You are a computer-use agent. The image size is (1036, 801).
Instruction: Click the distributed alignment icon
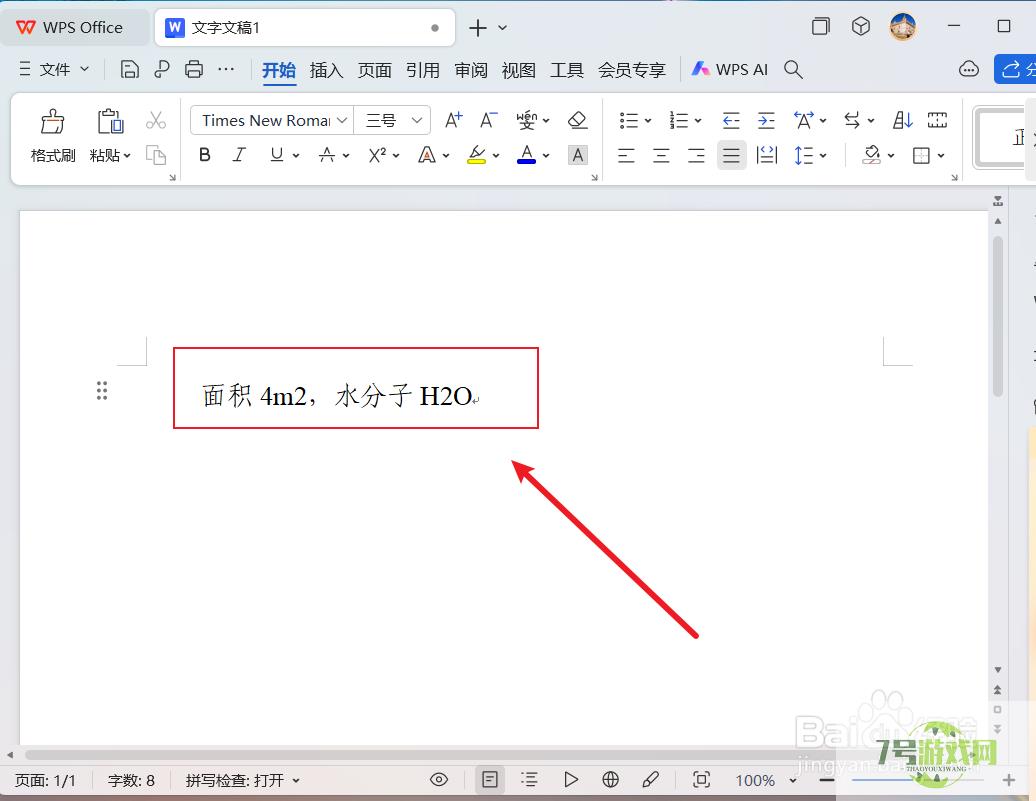[x=766, y=155]
